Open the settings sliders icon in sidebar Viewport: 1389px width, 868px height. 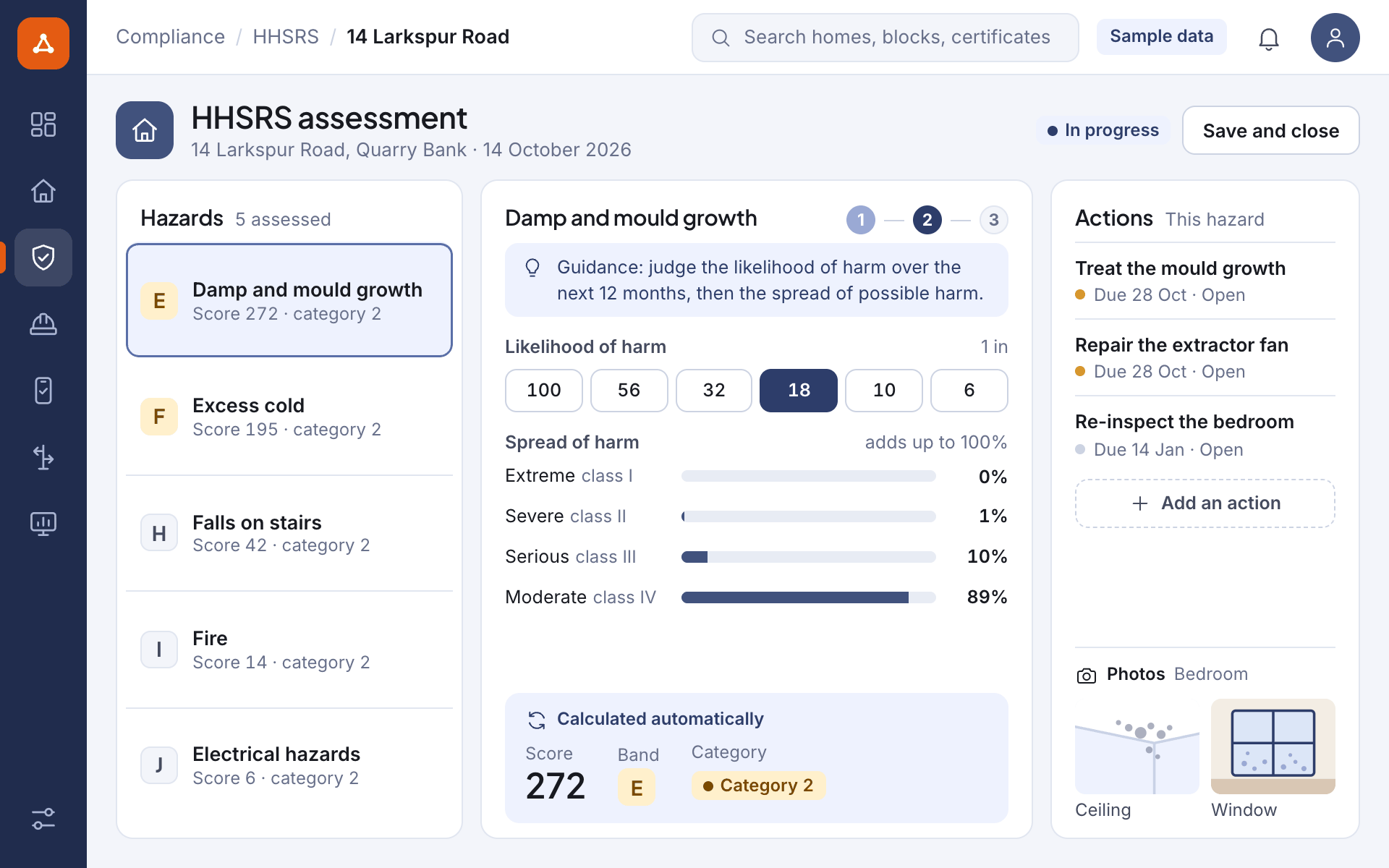tap(43, 819)
